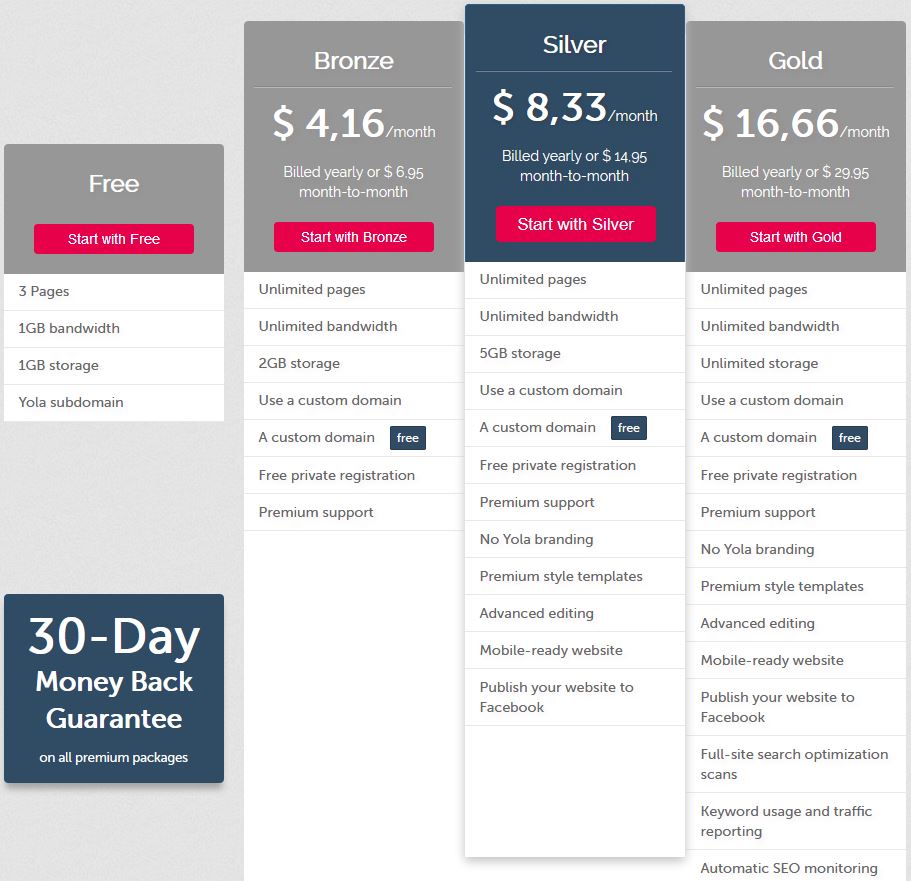Click the Gold $ 16,66 per month price
This screenshot has height=881, width=911.
coord(795,123)
